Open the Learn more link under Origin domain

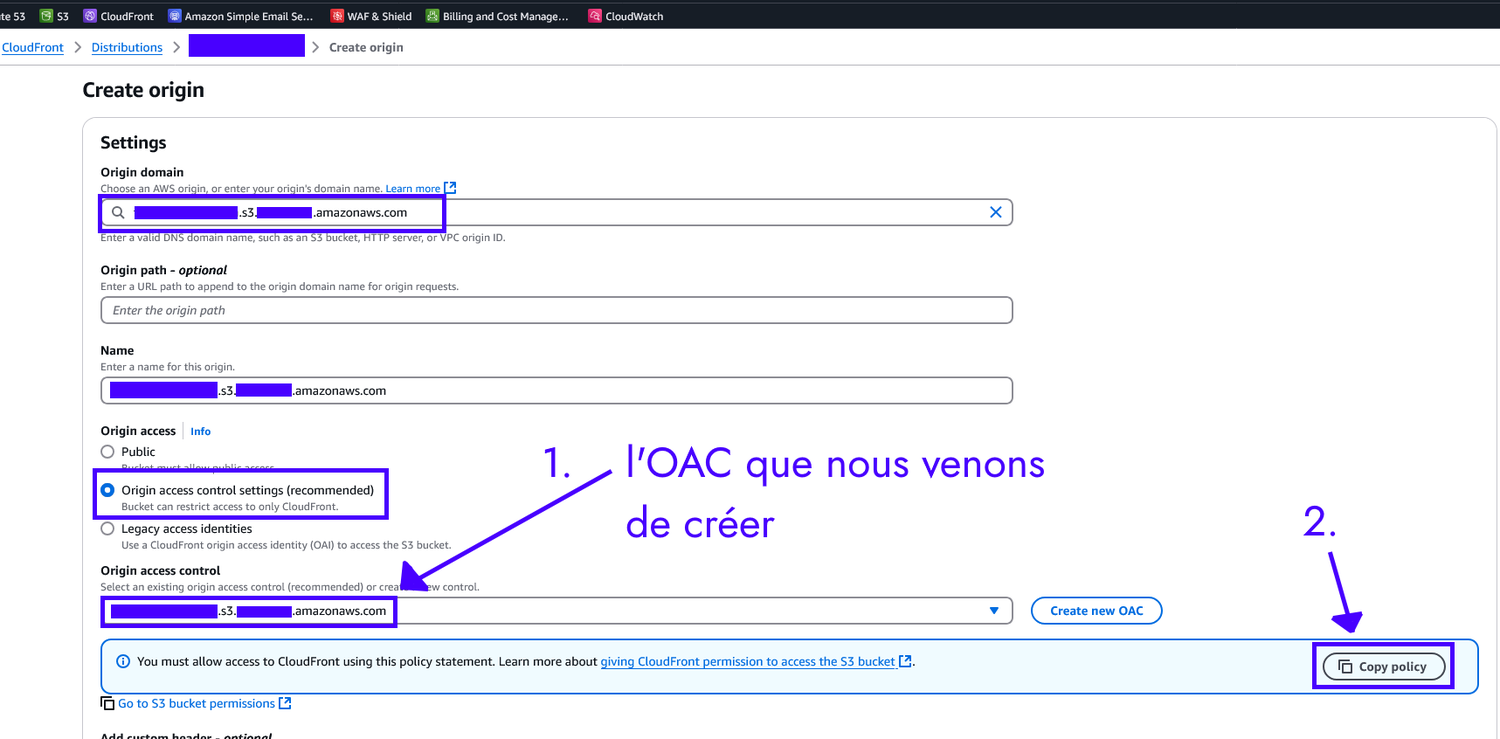(413, 188)
